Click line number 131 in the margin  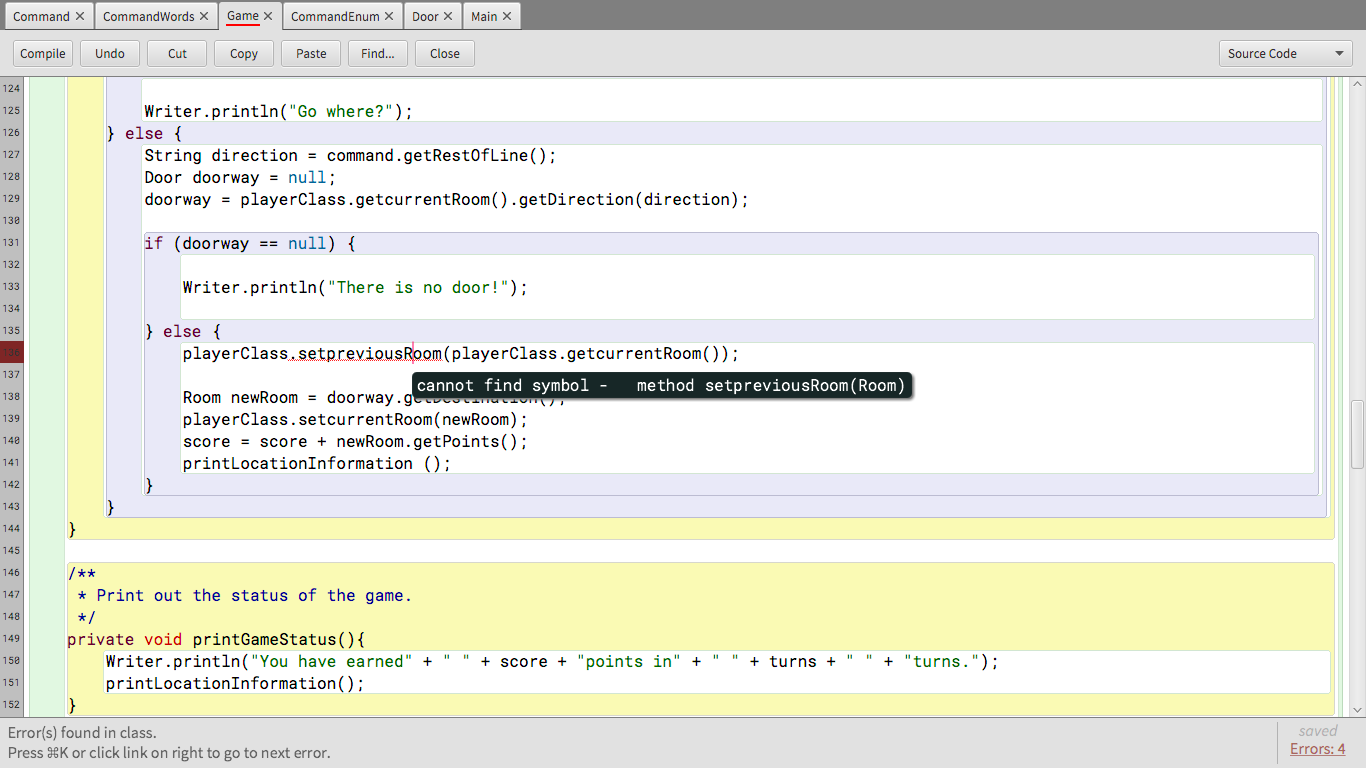click(12, 243)
